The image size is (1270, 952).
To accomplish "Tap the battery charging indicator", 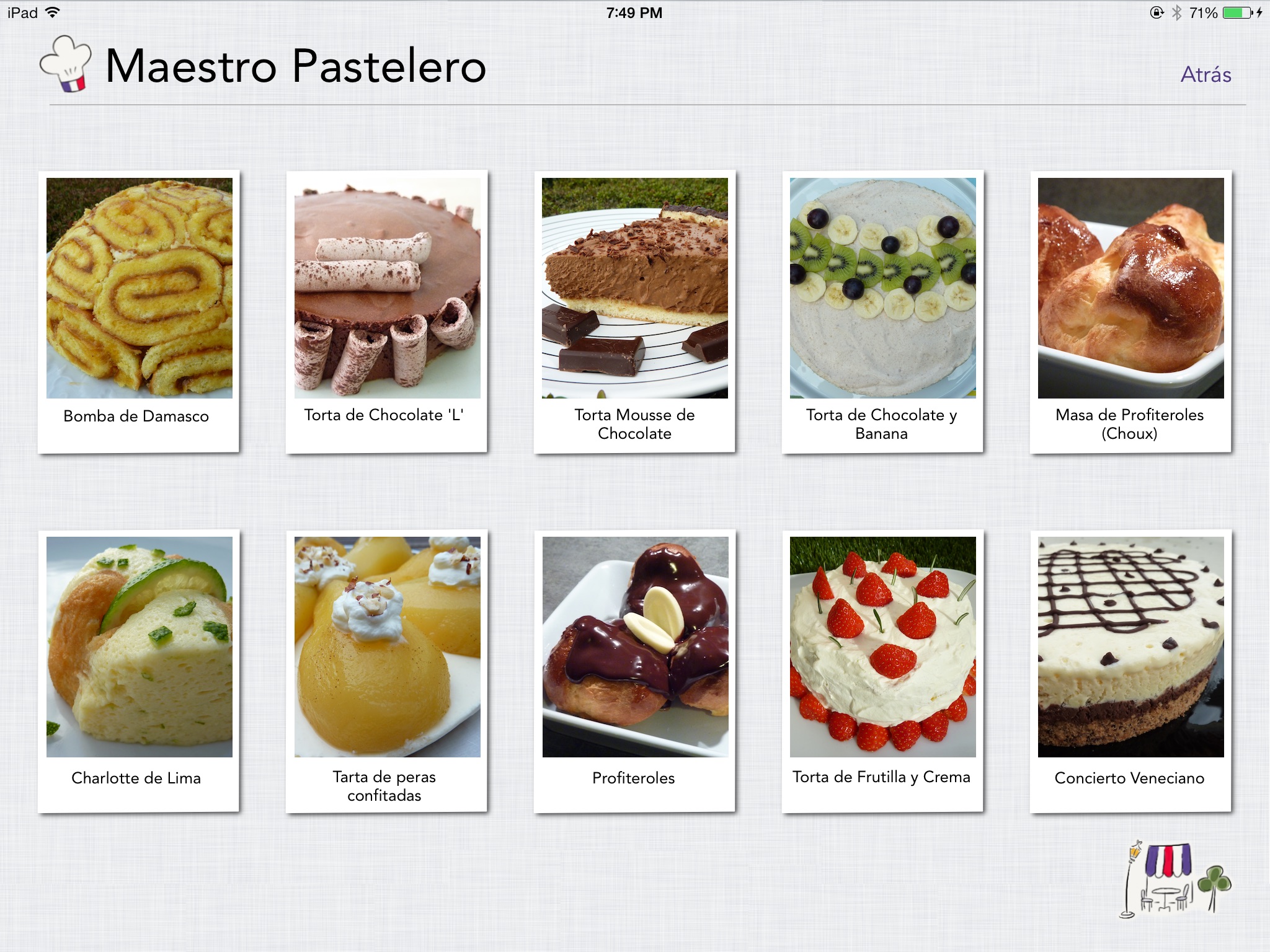I will tap(1263, 13).
